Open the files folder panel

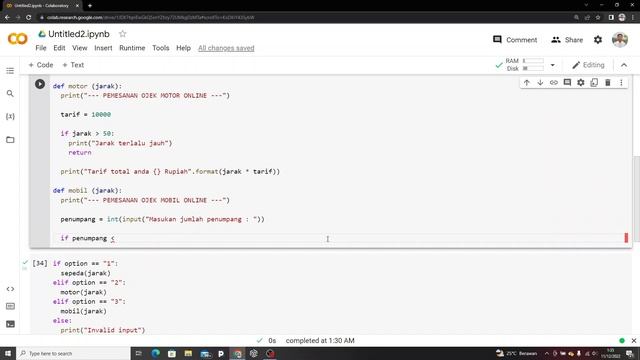(10, 140)
